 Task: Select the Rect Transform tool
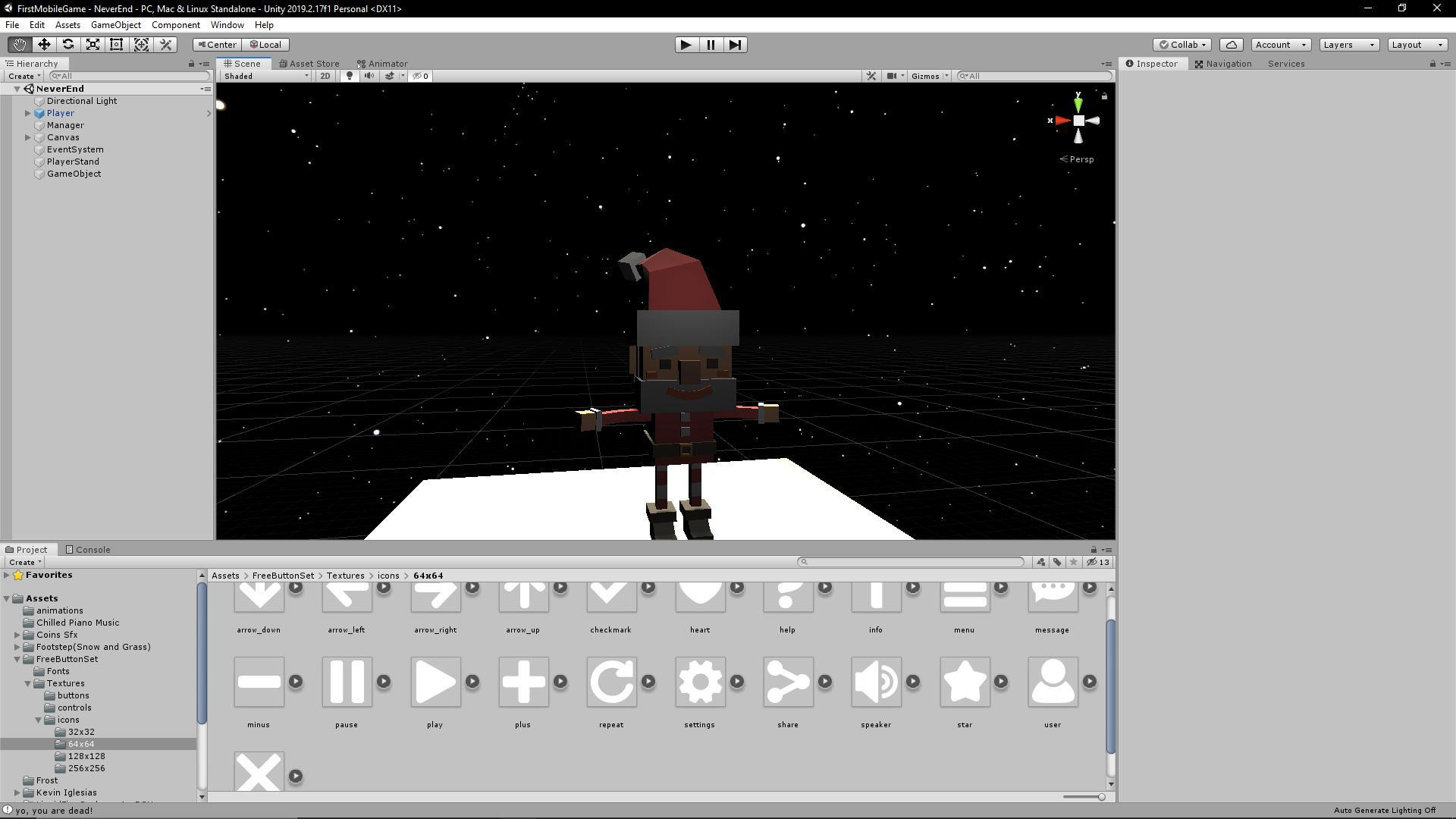[x=117, y=45]
